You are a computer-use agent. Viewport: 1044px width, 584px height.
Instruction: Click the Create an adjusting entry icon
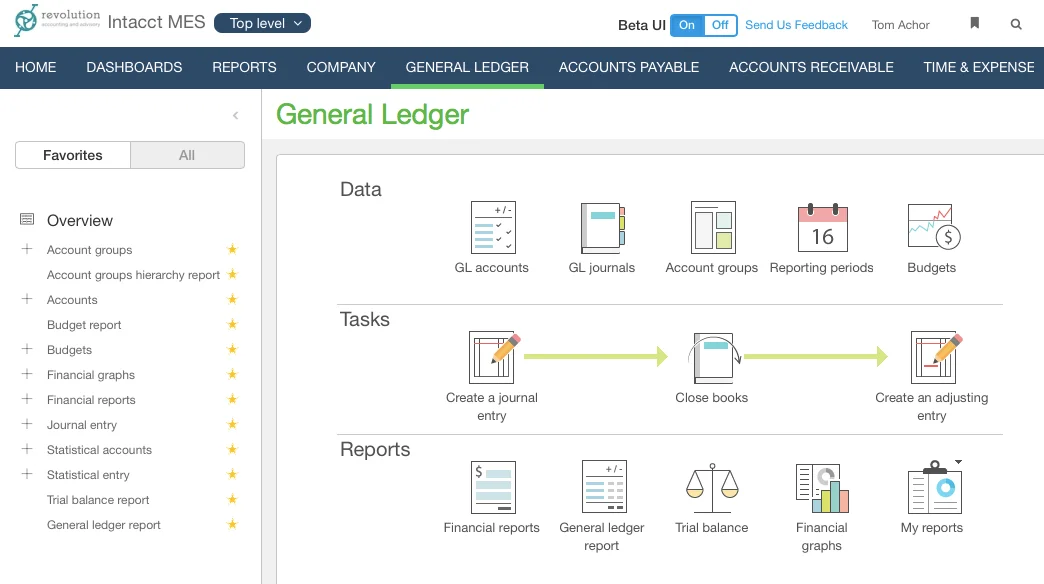point(936,357)
